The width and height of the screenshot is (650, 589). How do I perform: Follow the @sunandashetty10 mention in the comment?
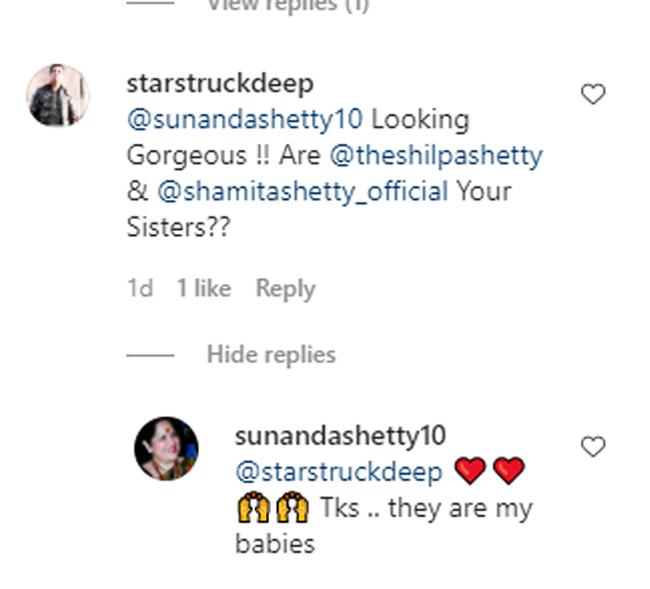245,120
